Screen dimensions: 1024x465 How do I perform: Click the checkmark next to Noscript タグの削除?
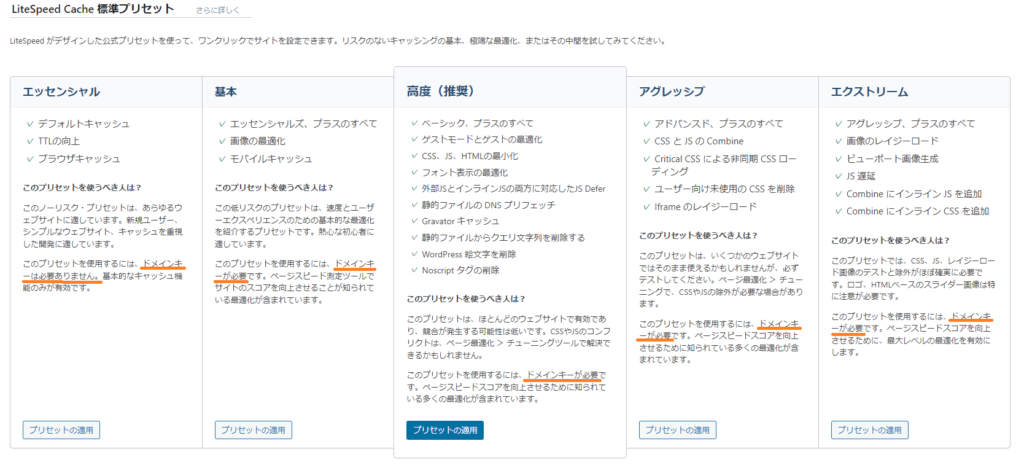tap(415, 270)
